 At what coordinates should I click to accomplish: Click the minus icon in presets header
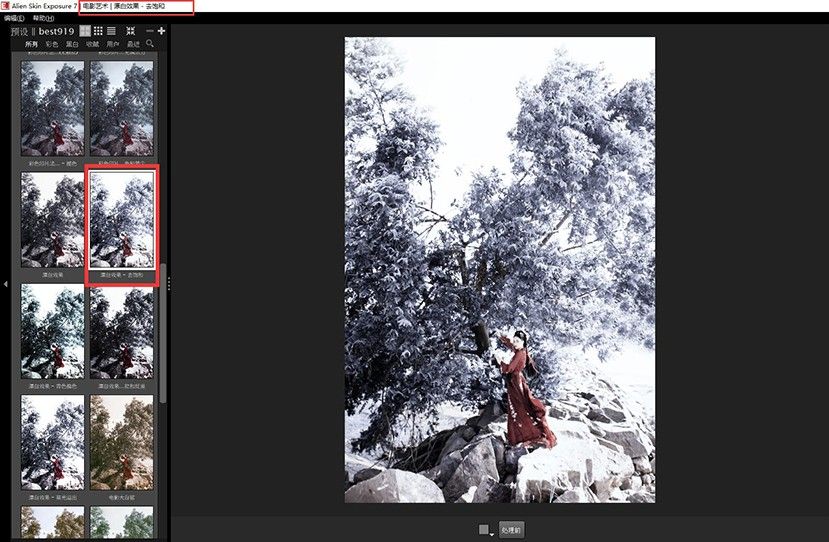click(150, 31)
